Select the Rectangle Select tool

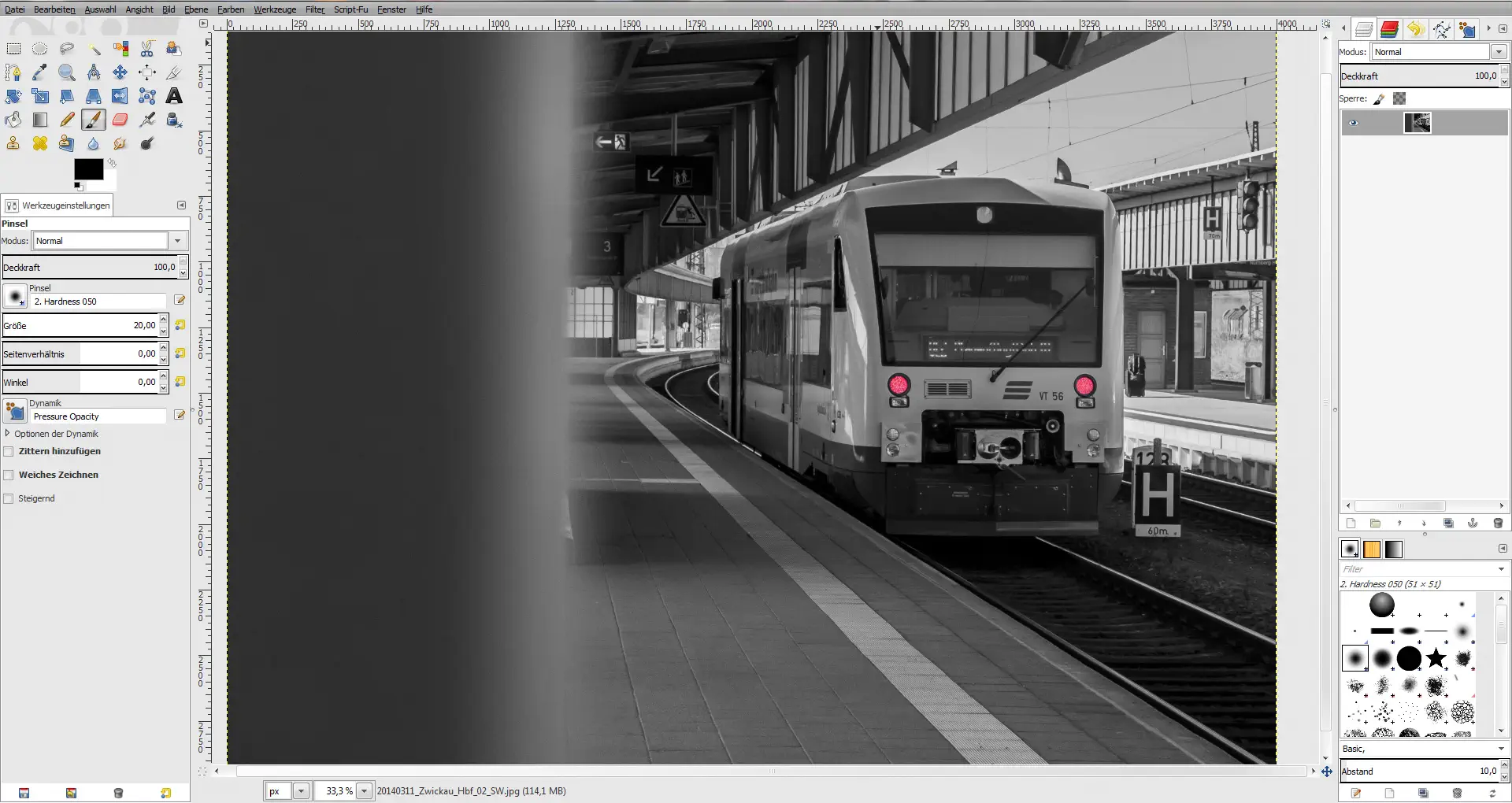(x=13, y=48)
